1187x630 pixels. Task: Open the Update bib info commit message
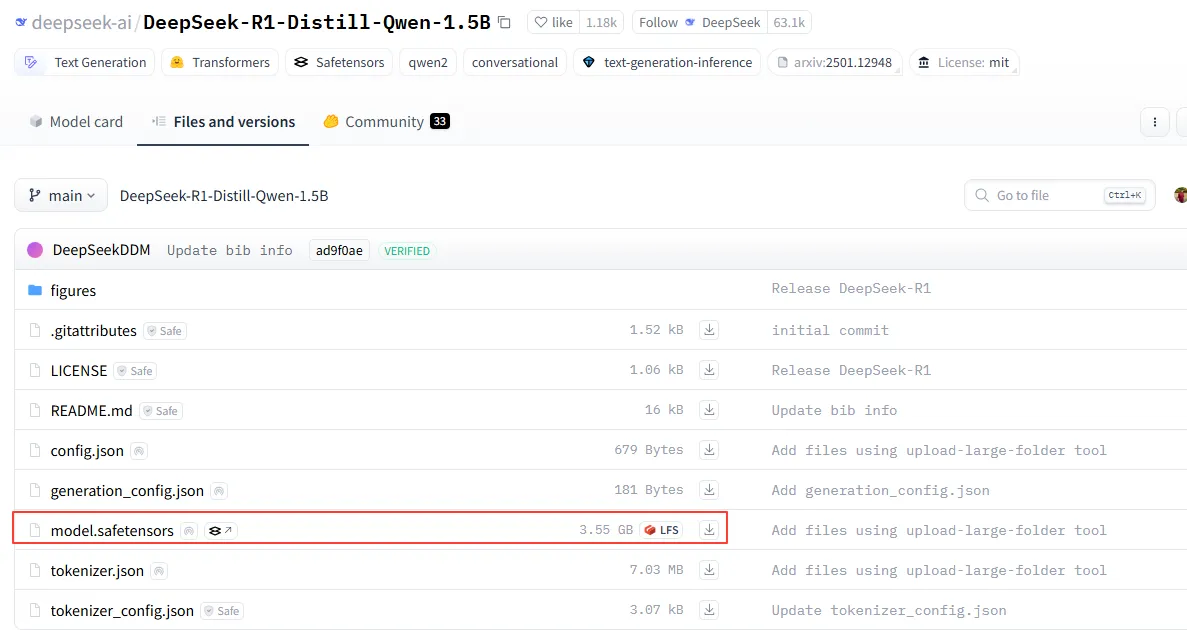(229, 250)
